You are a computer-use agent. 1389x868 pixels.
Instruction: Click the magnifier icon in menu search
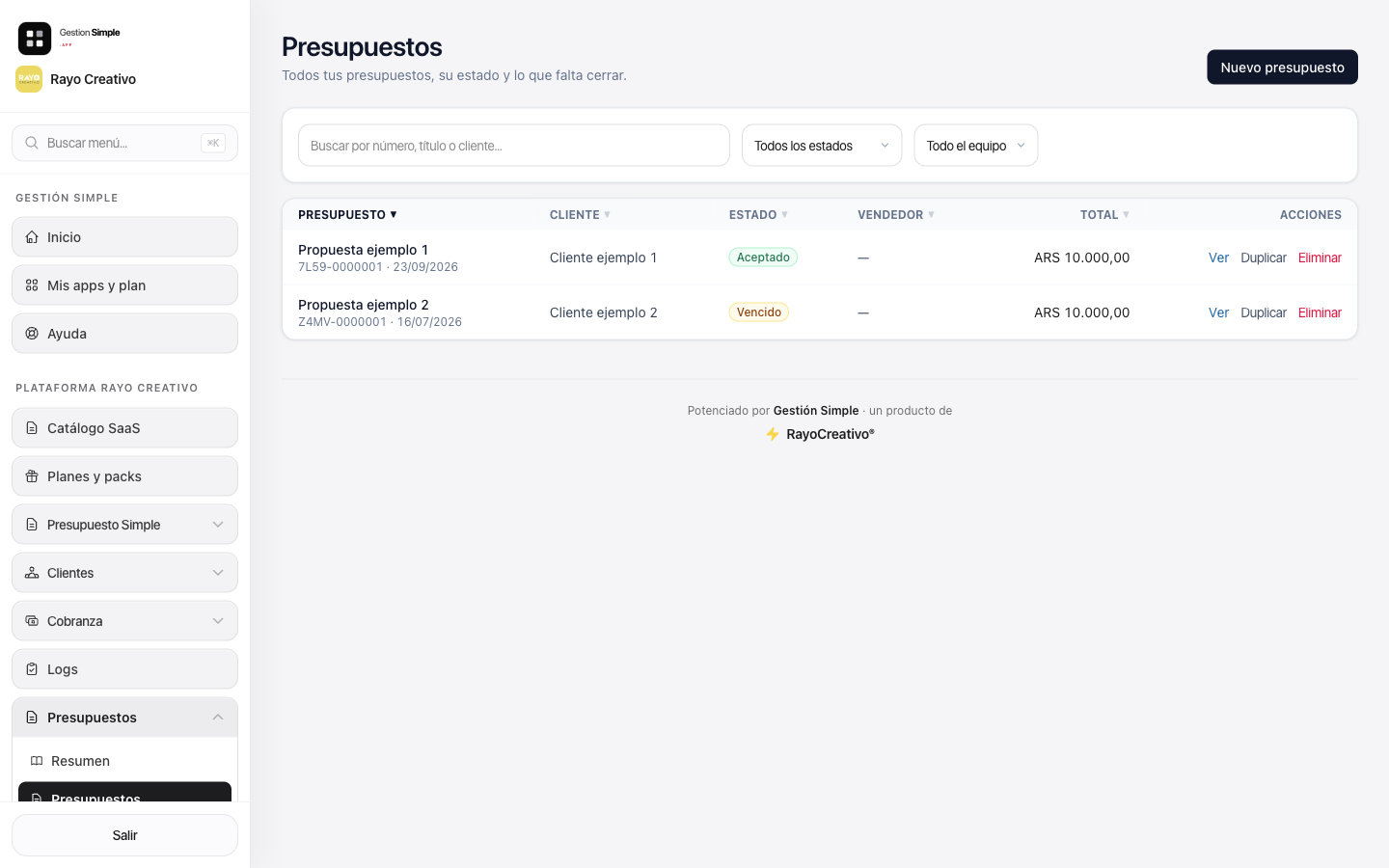(x=32, y=143)
